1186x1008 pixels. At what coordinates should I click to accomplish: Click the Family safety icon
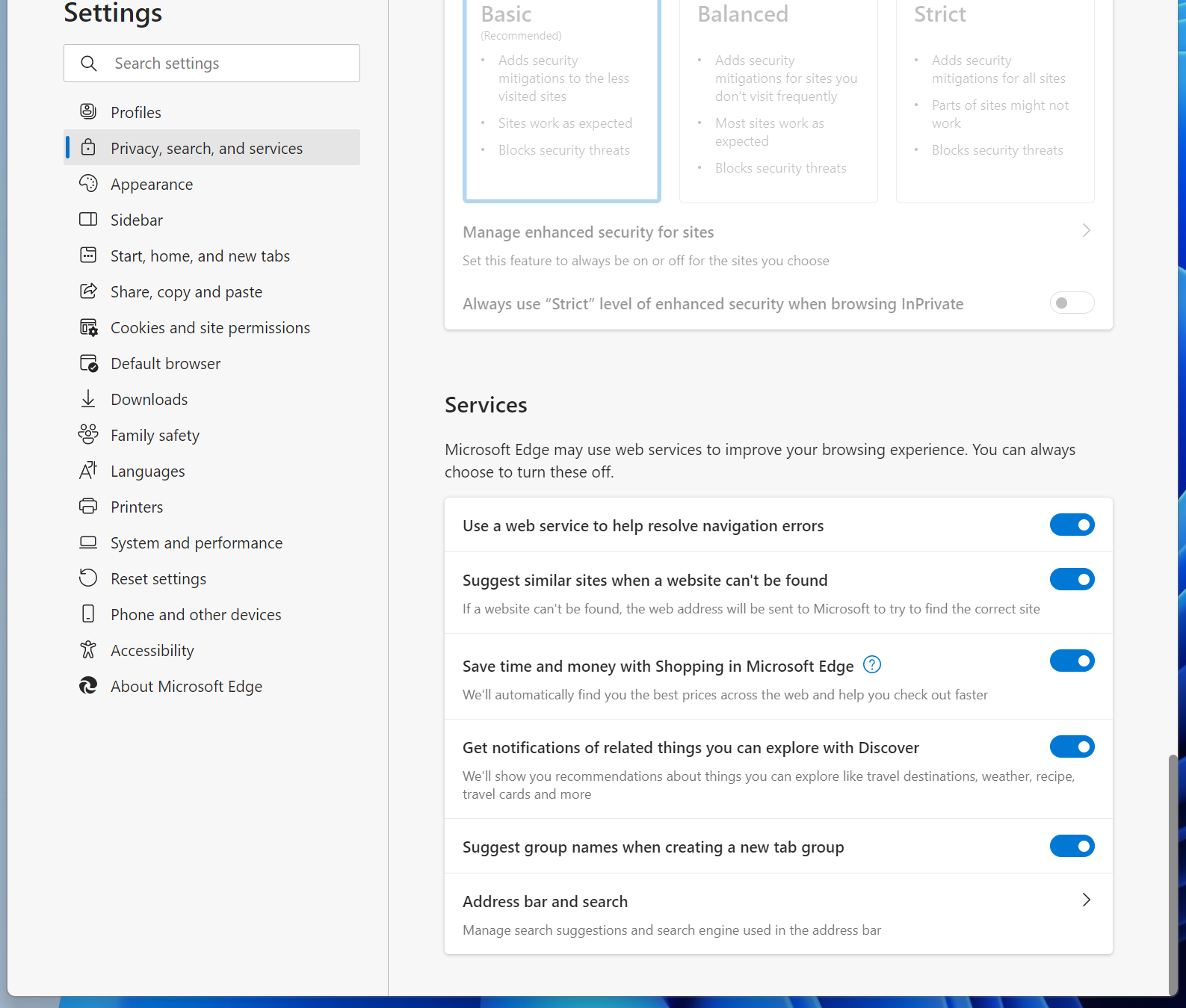click(88, 435)
